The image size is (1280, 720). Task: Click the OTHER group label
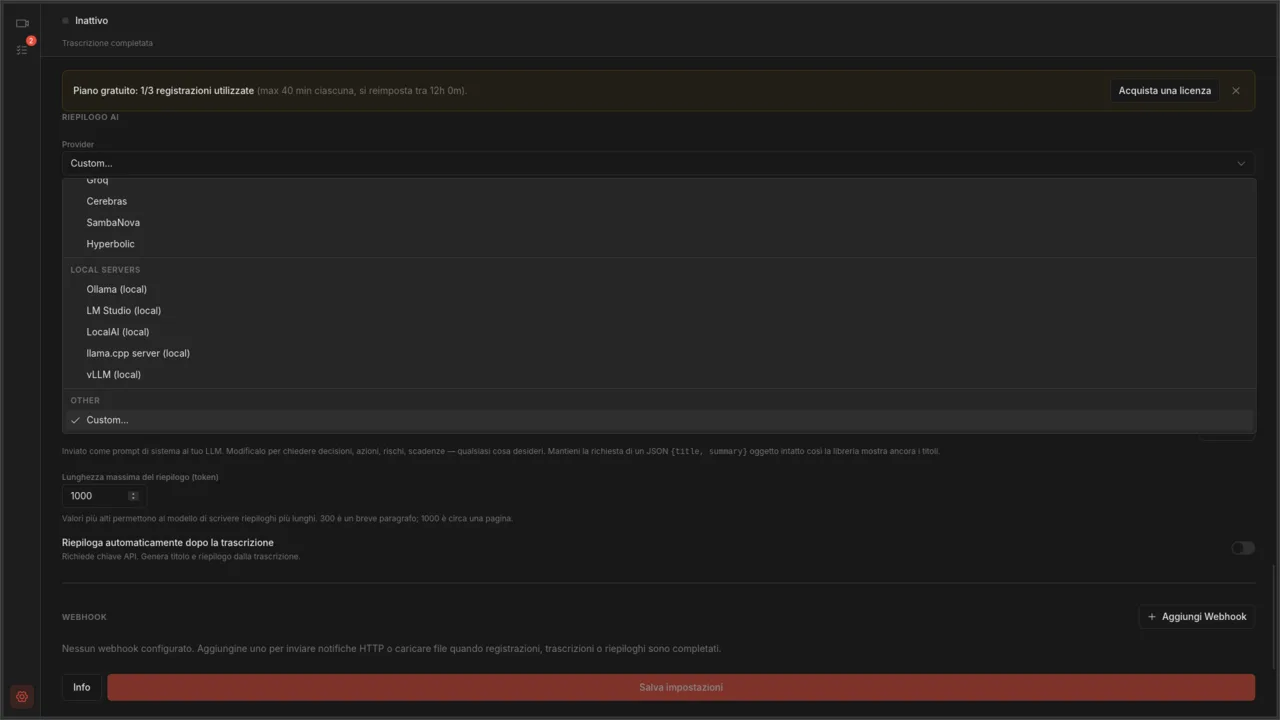pos(85,400)
